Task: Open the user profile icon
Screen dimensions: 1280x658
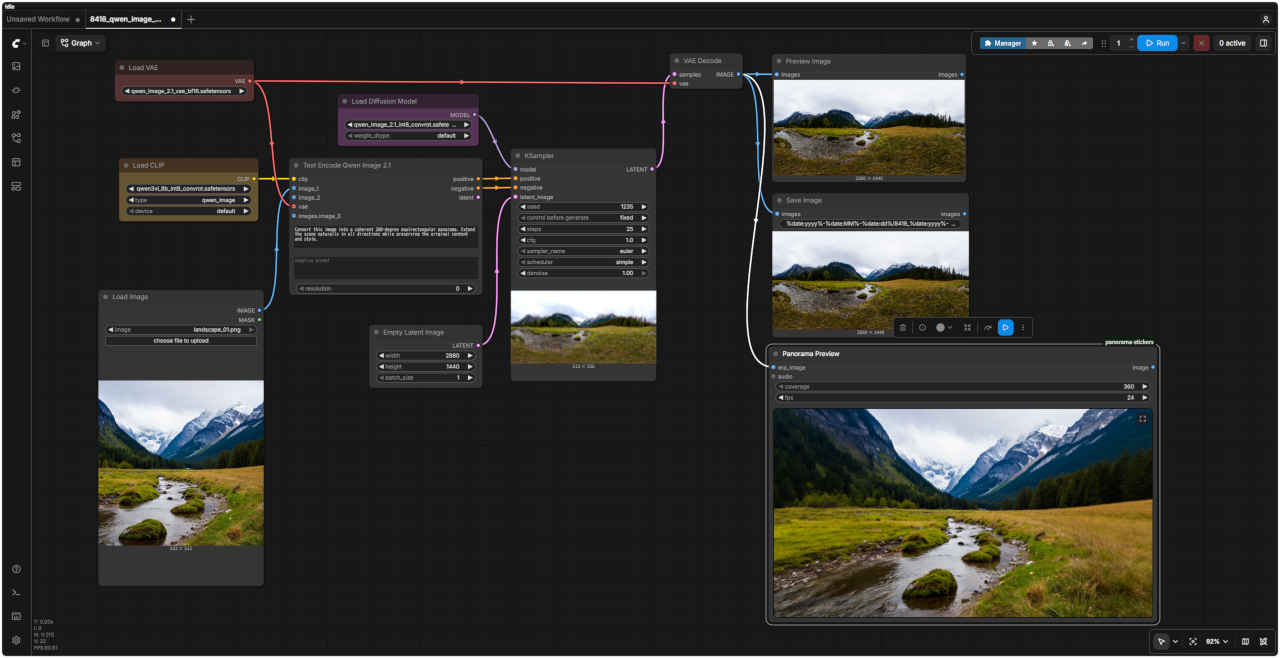Action: [x=1266, y=19]
